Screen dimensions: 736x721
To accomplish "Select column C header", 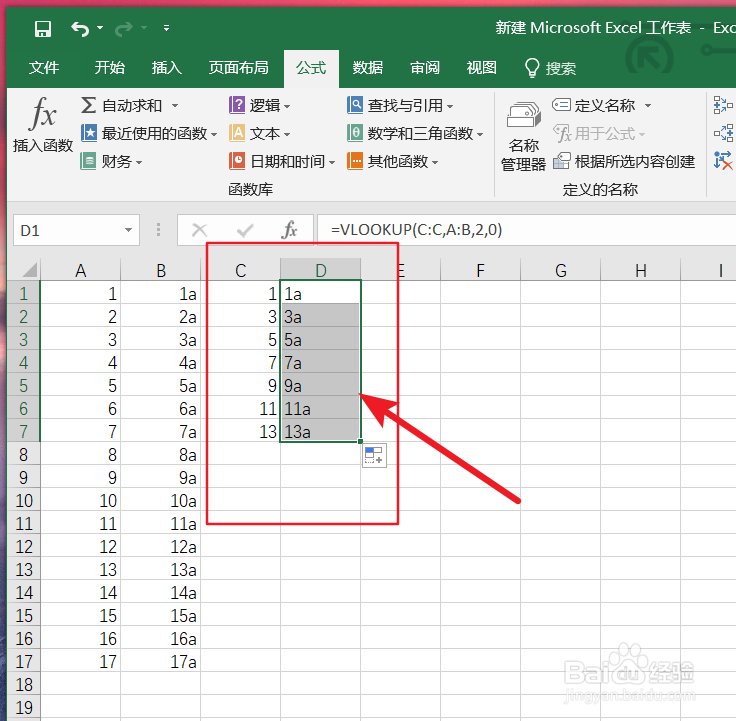I will (x=241, y=270).
